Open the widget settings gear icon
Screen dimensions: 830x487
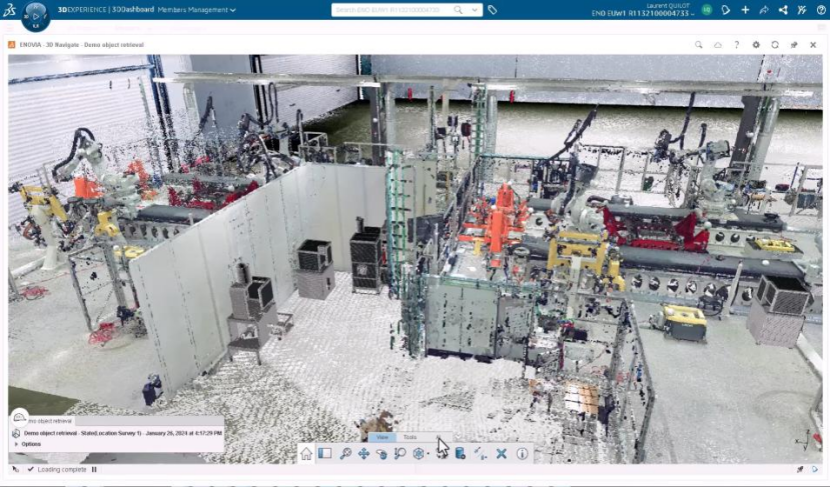click(756, 45)
